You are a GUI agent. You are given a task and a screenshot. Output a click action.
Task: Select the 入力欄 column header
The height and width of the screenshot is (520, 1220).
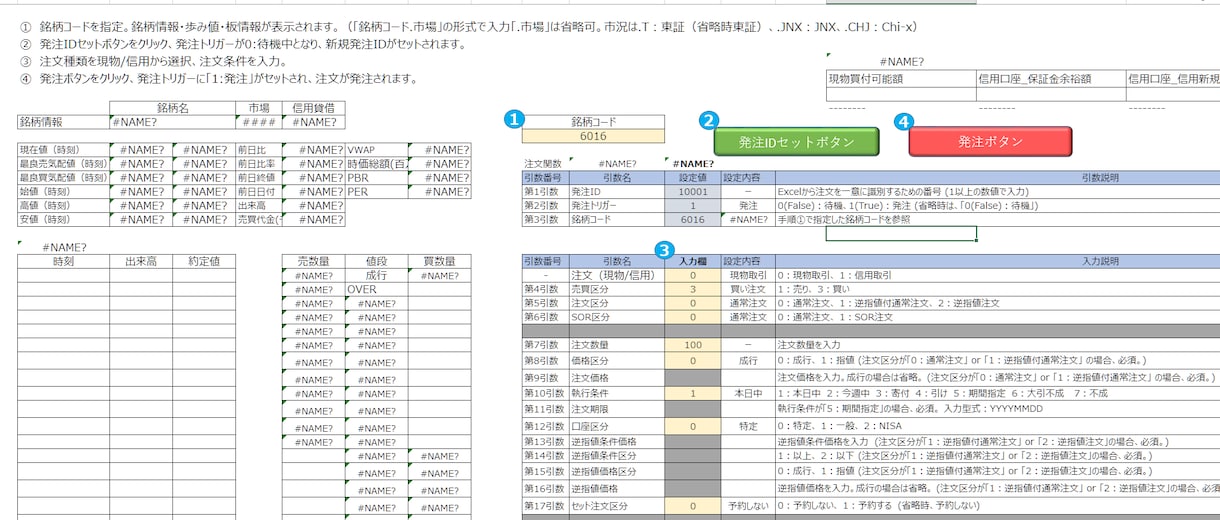point(692,261)
